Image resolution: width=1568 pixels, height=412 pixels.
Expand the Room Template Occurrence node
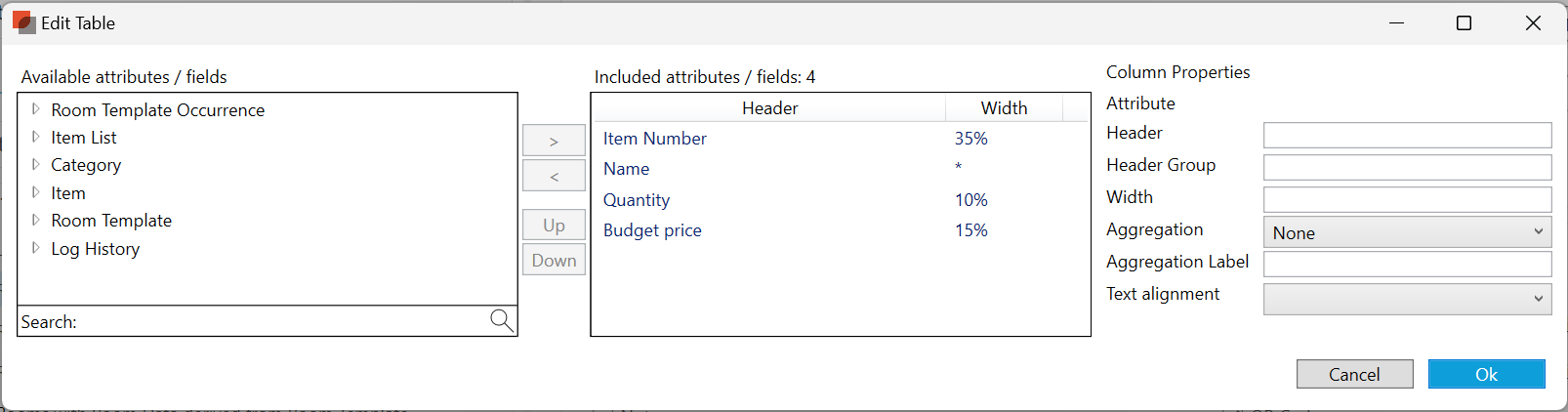tap(36, 109)
